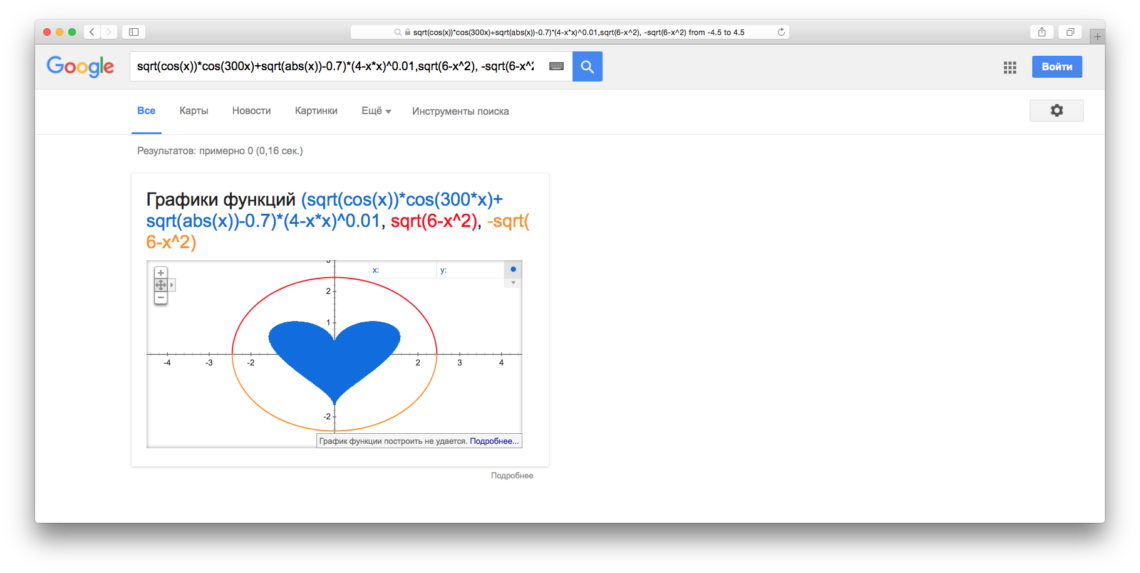Open the Google apps grid
This screenshot has height=573, width=1140.
click(x=1010, y=67)
